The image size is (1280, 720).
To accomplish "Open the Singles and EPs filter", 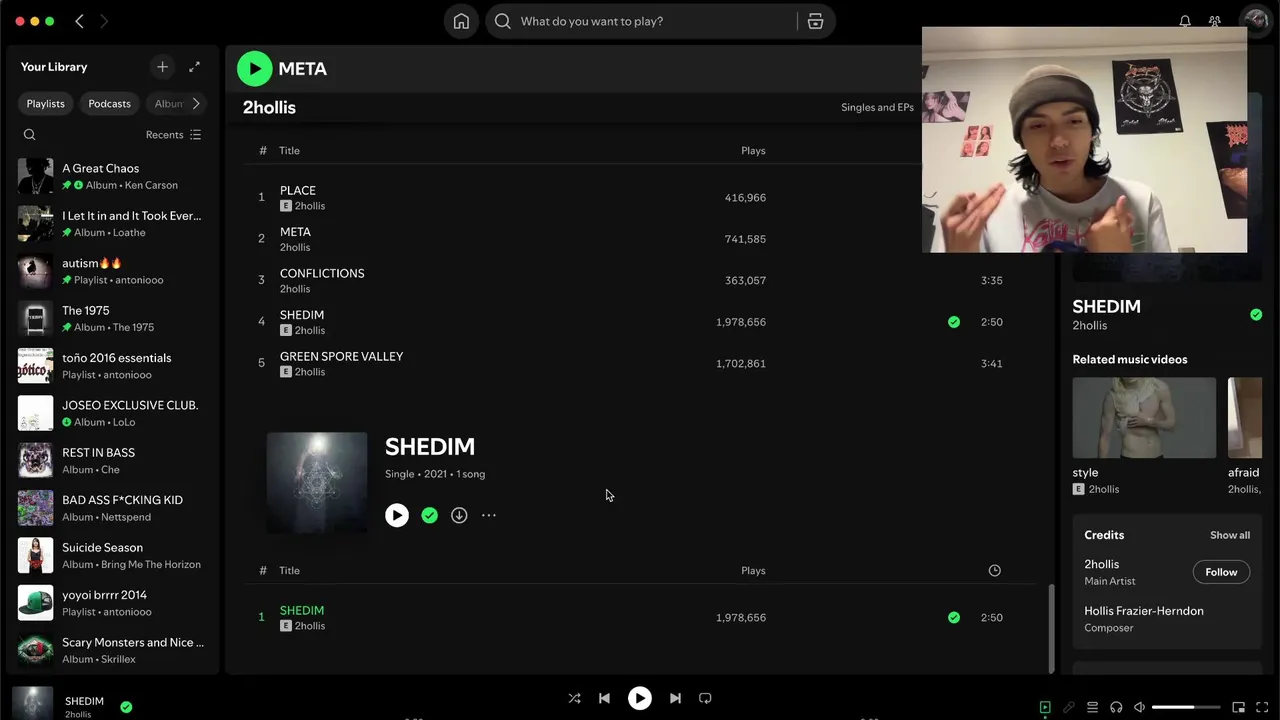I will [x=877, y=108].
